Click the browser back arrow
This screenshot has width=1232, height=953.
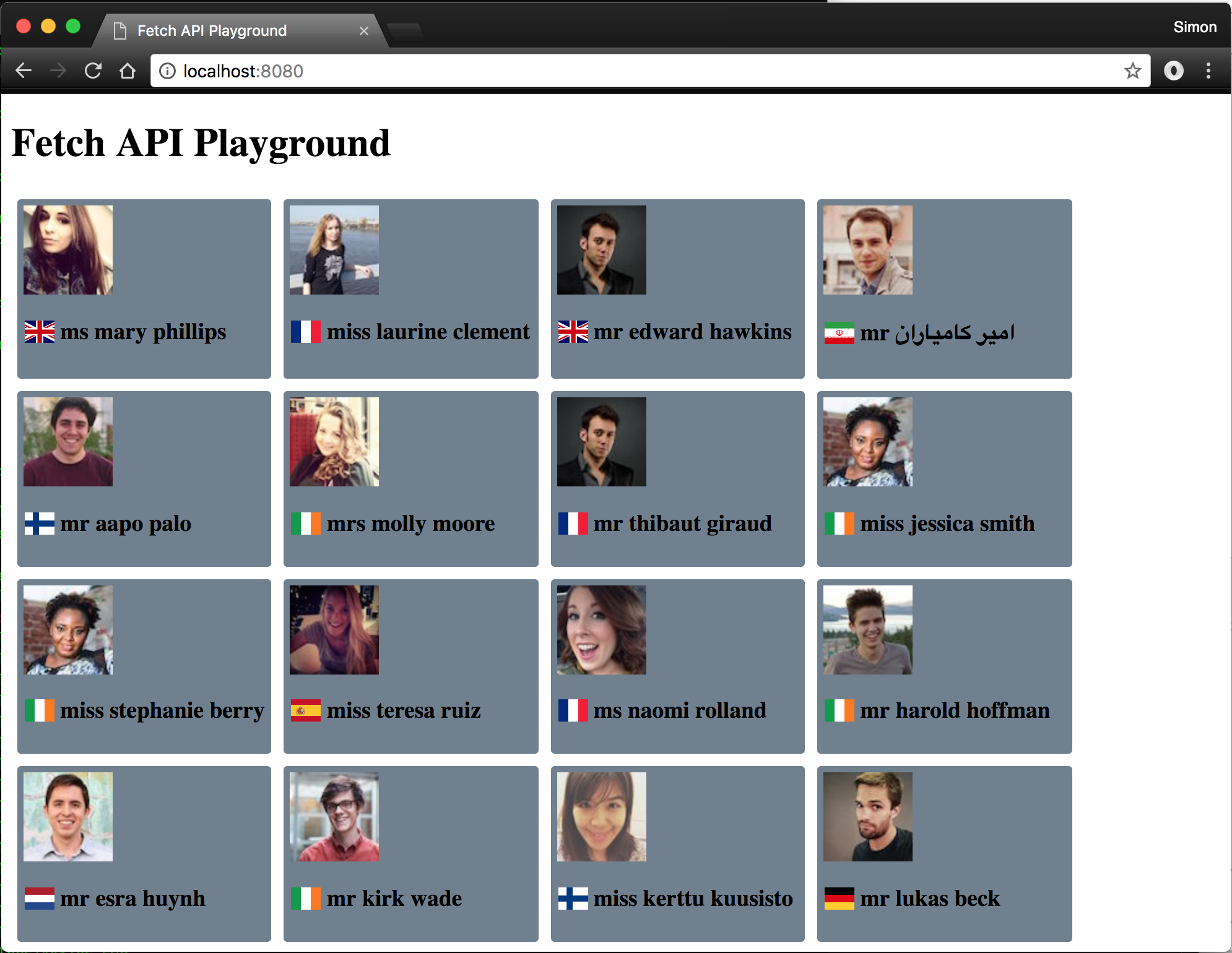24,71
